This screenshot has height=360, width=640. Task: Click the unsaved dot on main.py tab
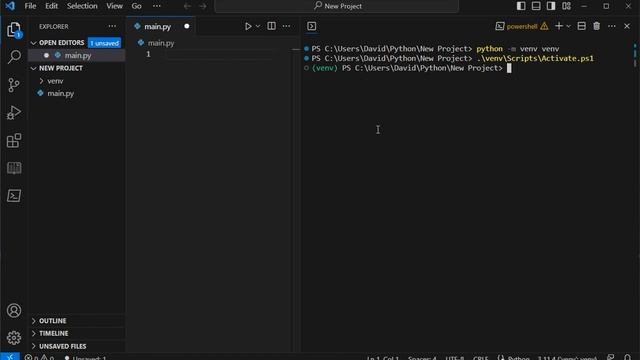point(187,26)
